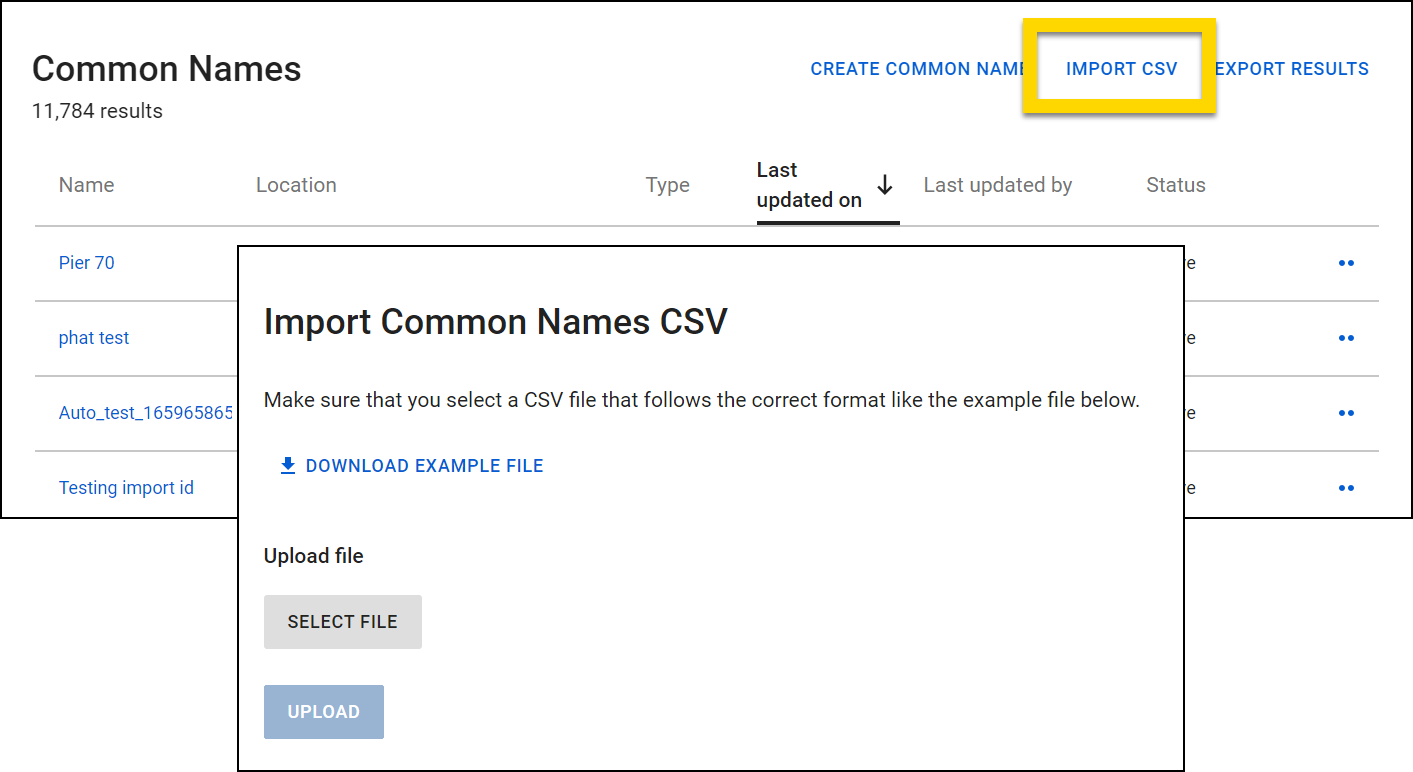Click the Upload button
1413x772 pixels.
click(323, 711)
